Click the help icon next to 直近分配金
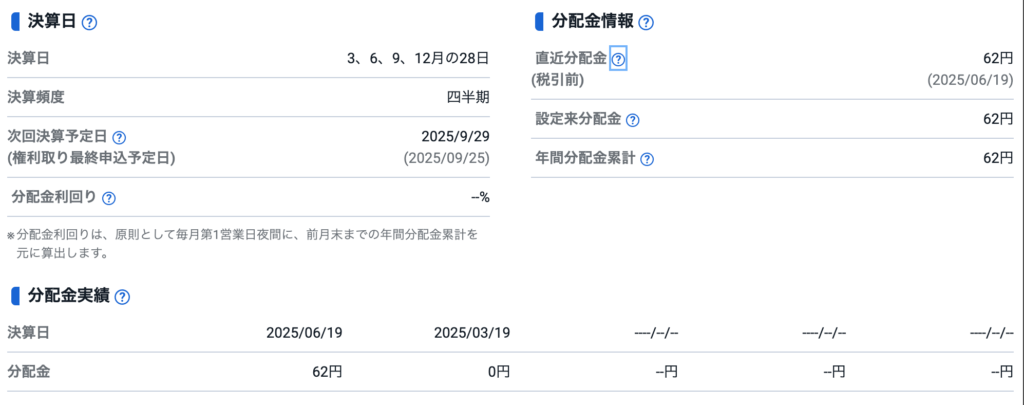Image resolution: width=1024 pixels, height=405 pixels. [618, 60]
